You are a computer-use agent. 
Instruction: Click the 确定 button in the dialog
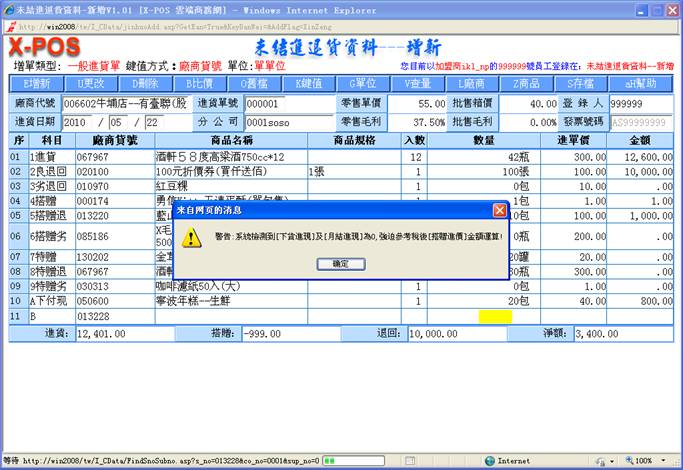[x=340, y=263]
